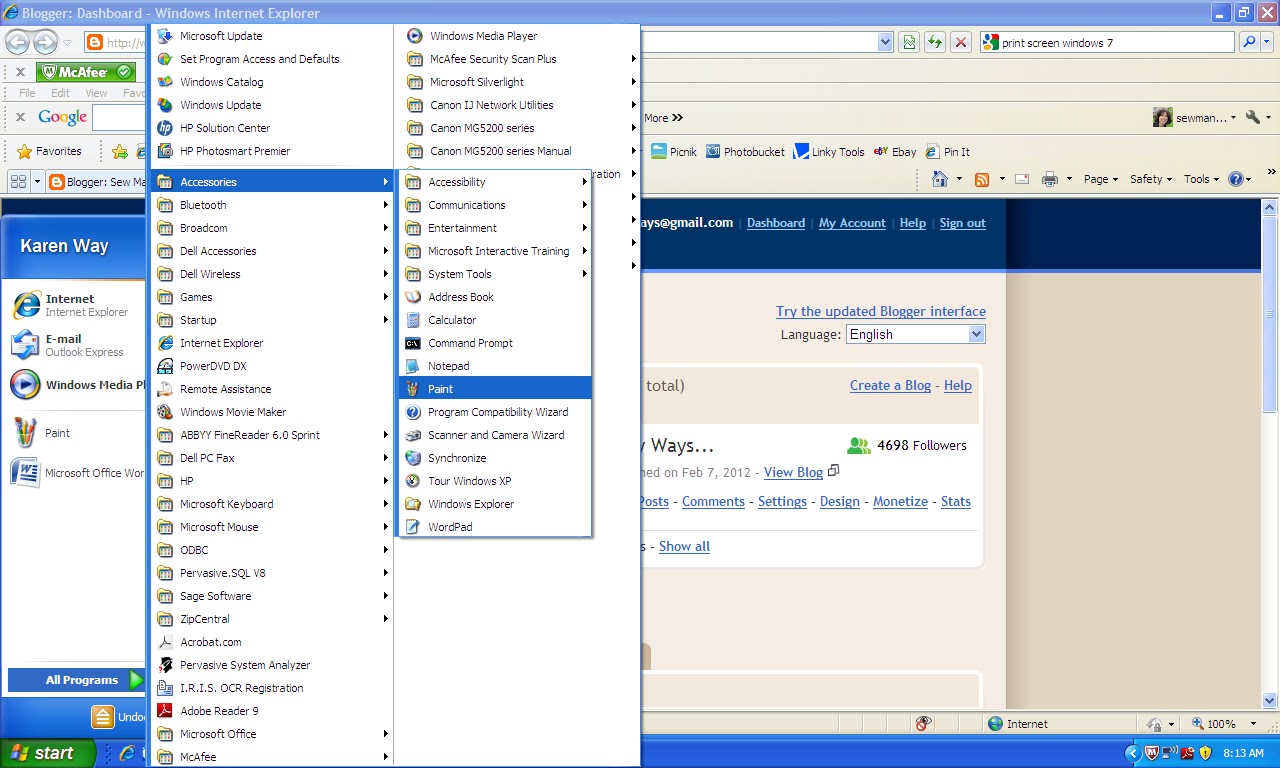
Task: Open I.R.I.S. OCR Registration
Action: (272, 688)
